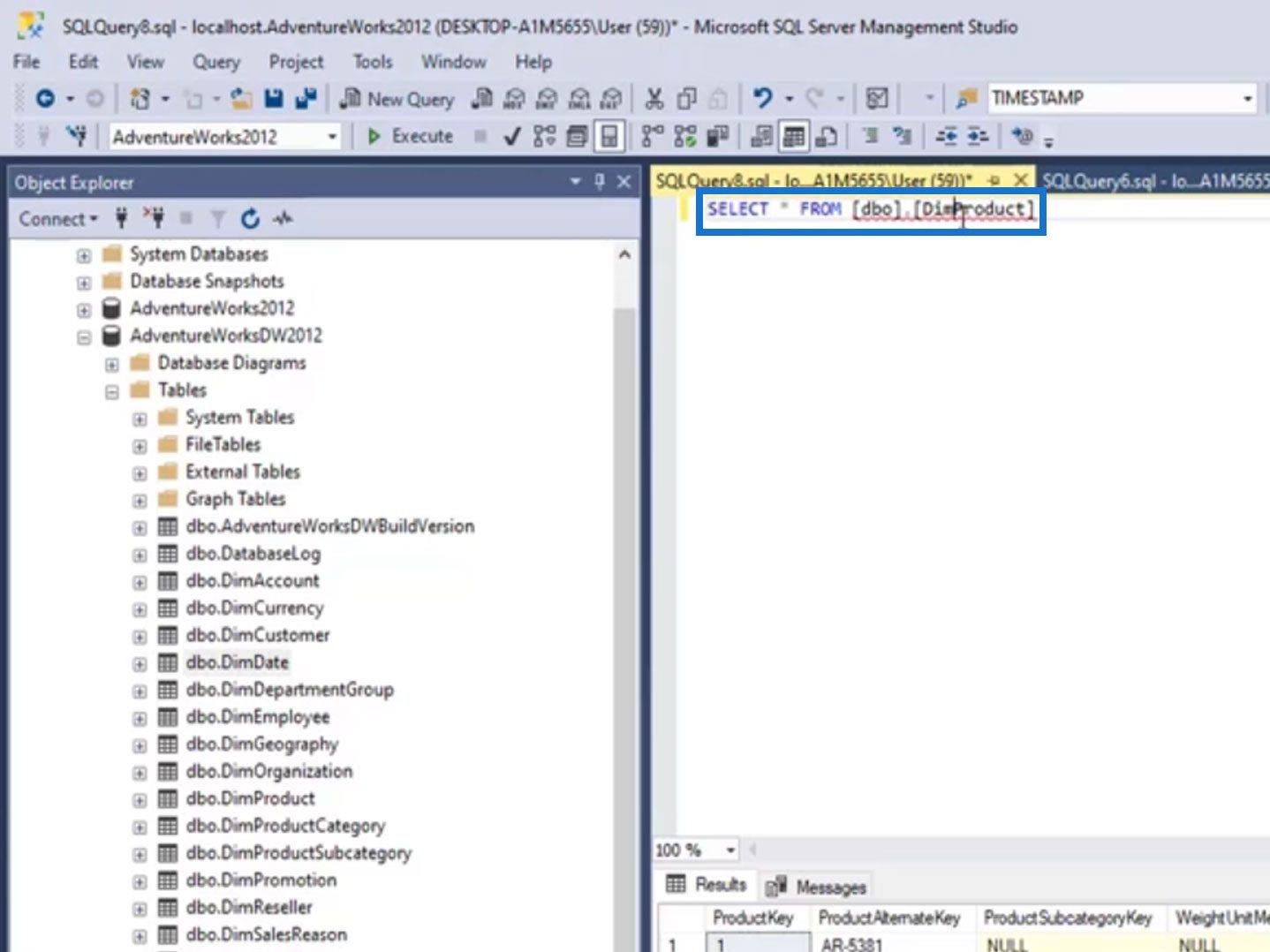Click the Execute button
This screenshot has height=952, width=1270.
[409, 136]
